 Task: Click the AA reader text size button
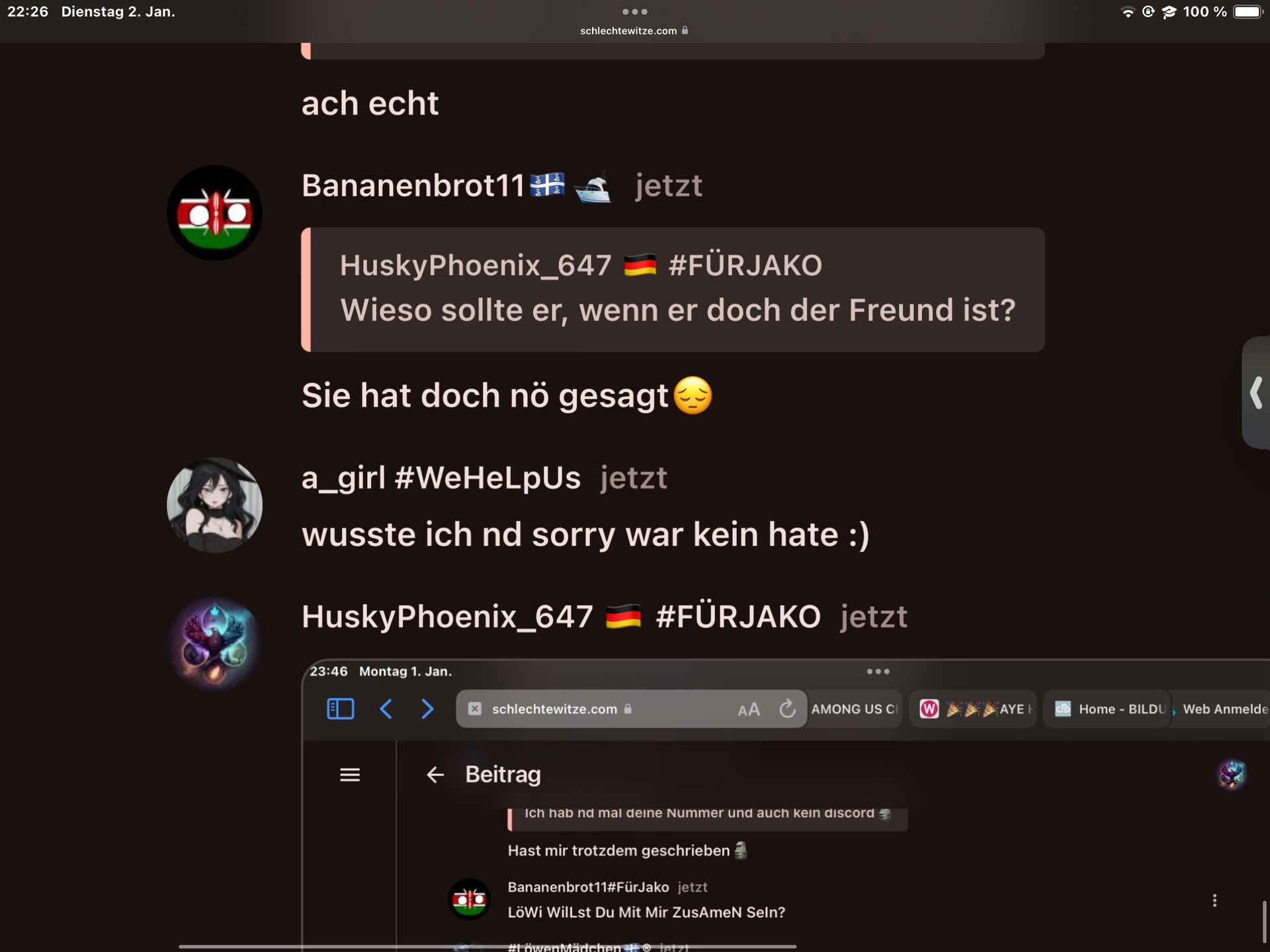[x=749, y=710]
